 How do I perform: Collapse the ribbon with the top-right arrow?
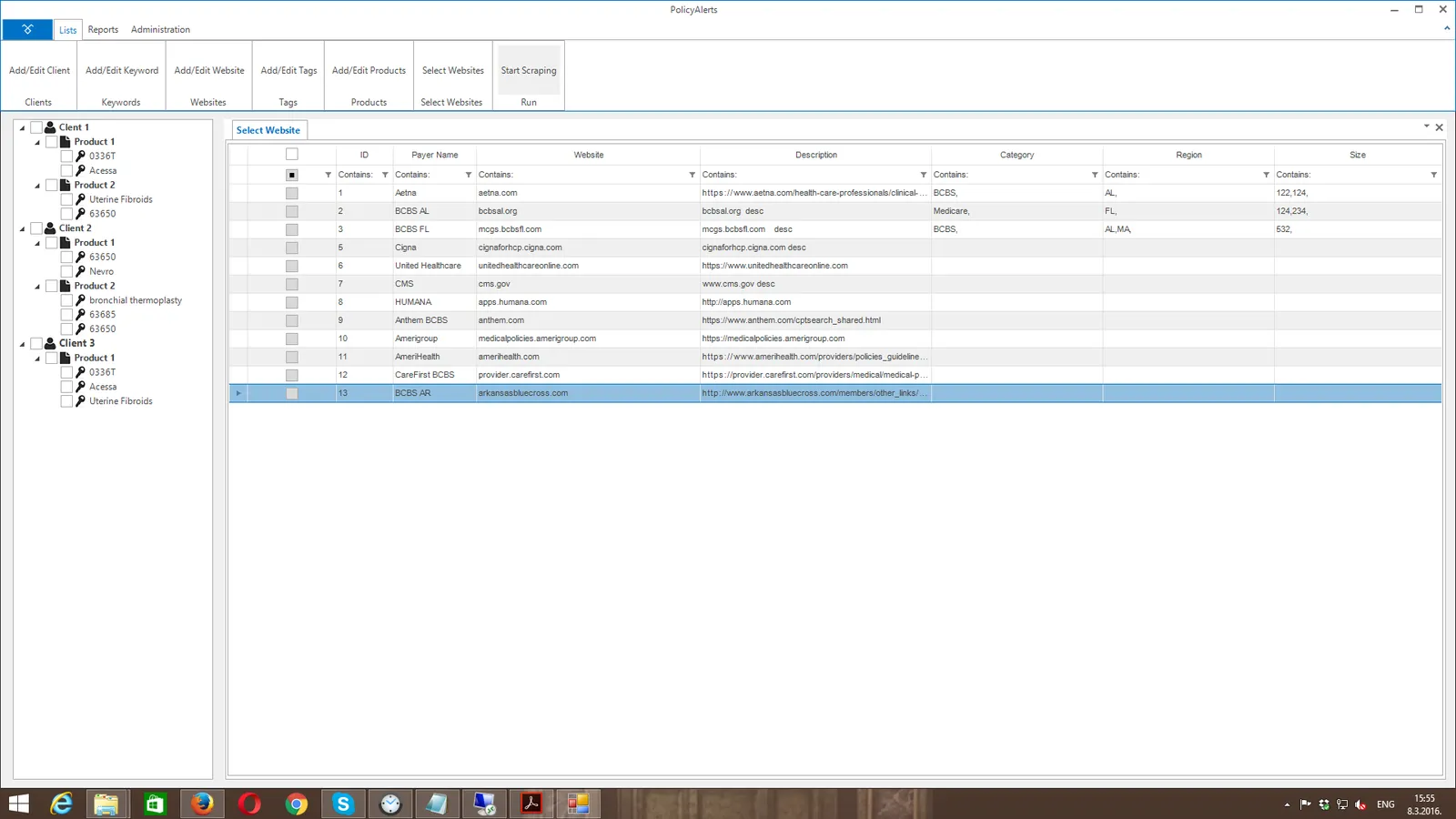point(1447,28)
